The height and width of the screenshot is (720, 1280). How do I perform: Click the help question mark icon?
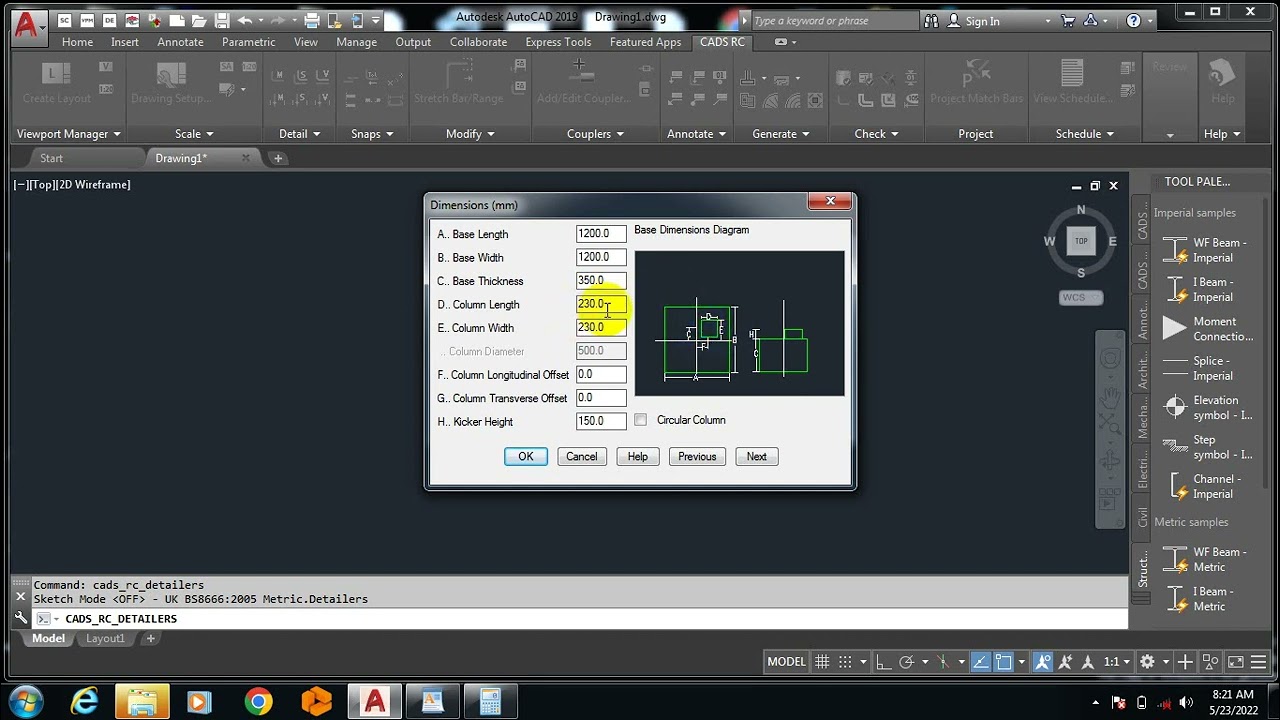[x=1133, y=20]
